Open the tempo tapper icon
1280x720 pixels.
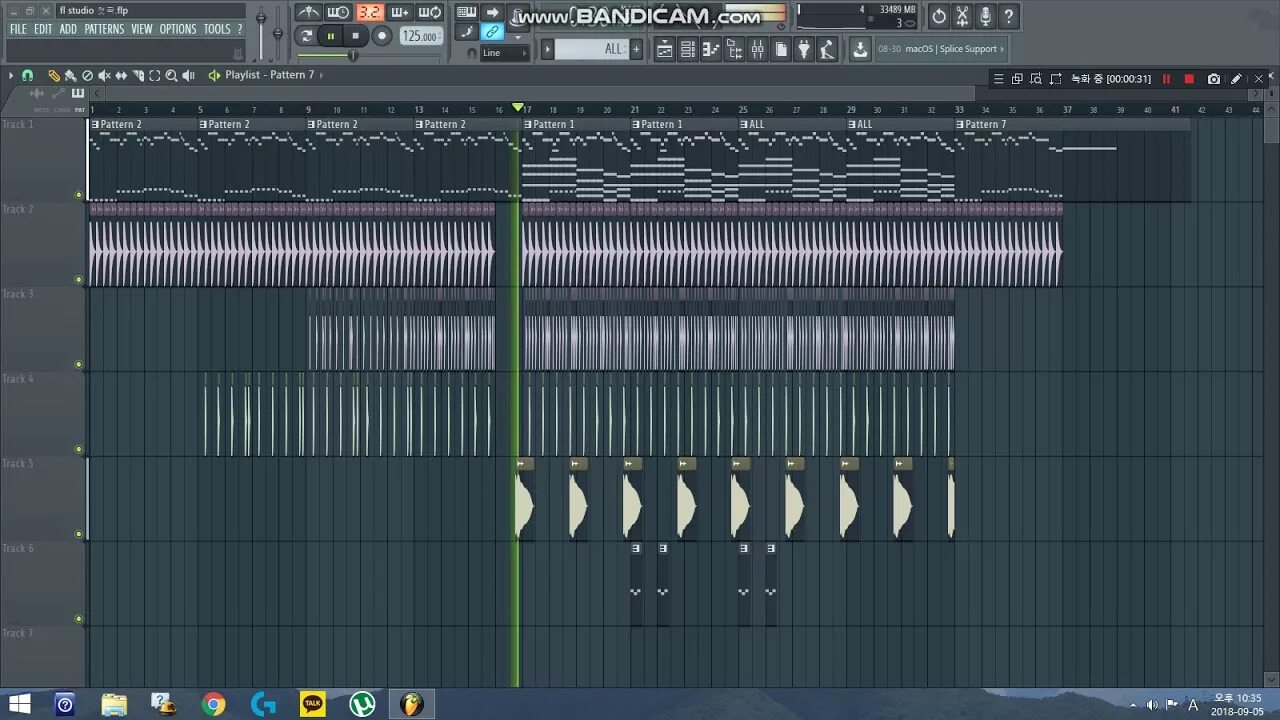[827, 49]
